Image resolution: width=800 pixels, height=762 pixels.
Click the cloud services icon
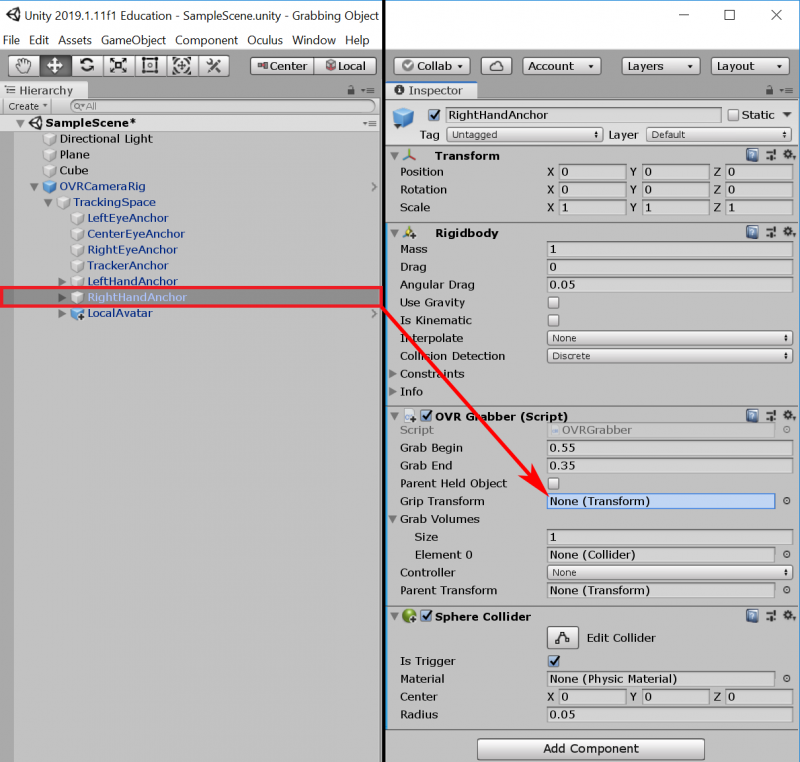[x=496, y=66]
